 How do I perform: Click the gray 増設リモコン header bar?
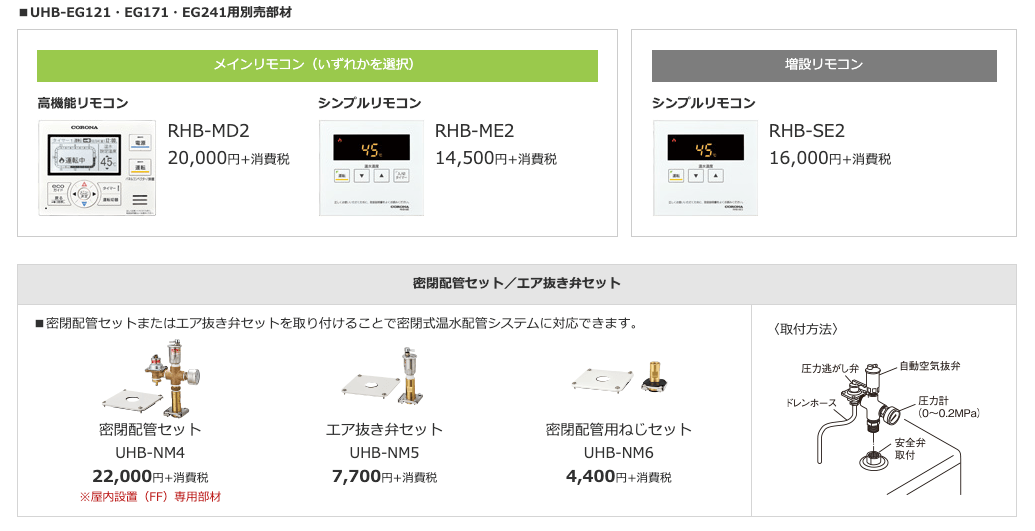(x=824, y=65)
